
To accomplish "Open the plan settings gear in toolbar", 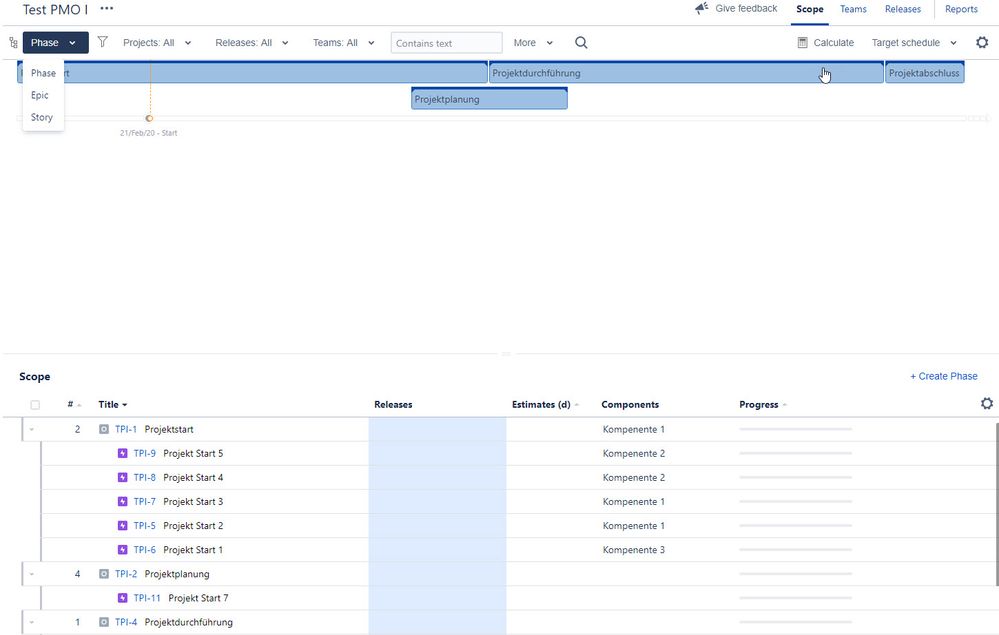I will (982, 43).
